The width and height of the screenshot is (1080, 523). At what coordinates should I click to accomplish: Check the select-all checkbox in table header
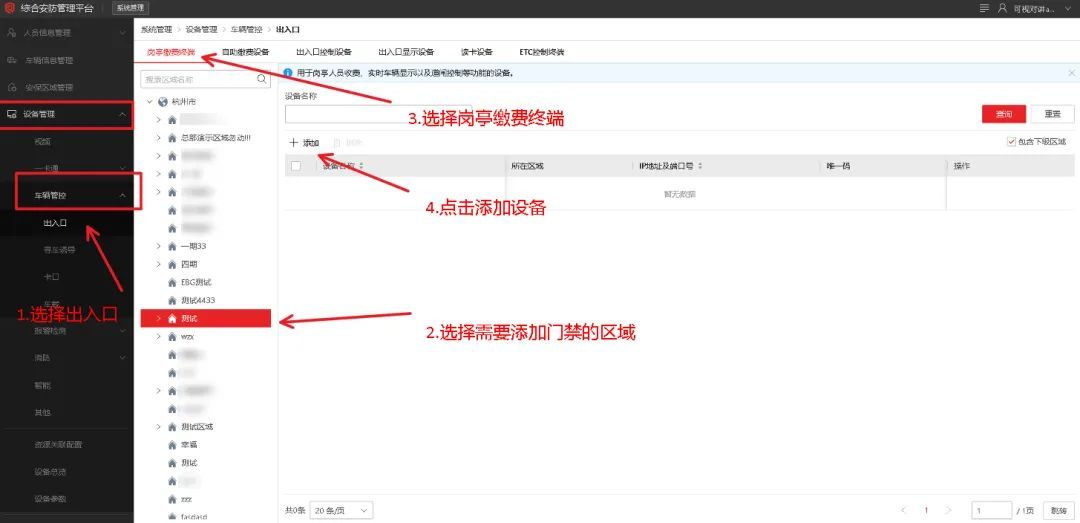[295, 166]
